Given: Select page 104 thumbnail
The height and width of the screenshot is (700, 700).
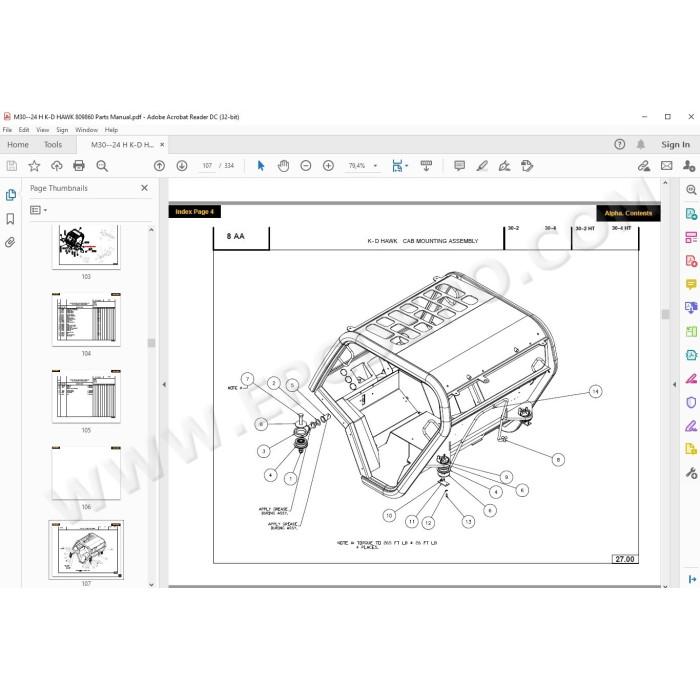Looking at the screenshot, I should [86, 320].
